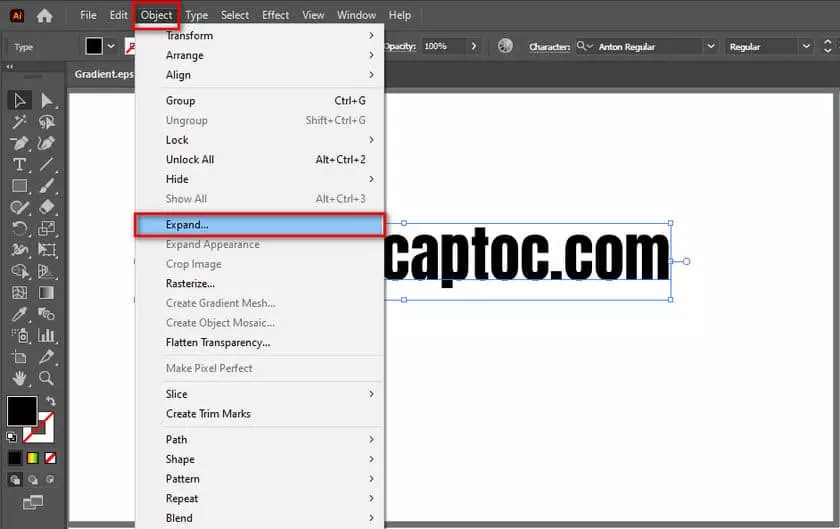
Task: Choose Expand... from the Object menu
Action: [x=260, y=225]
